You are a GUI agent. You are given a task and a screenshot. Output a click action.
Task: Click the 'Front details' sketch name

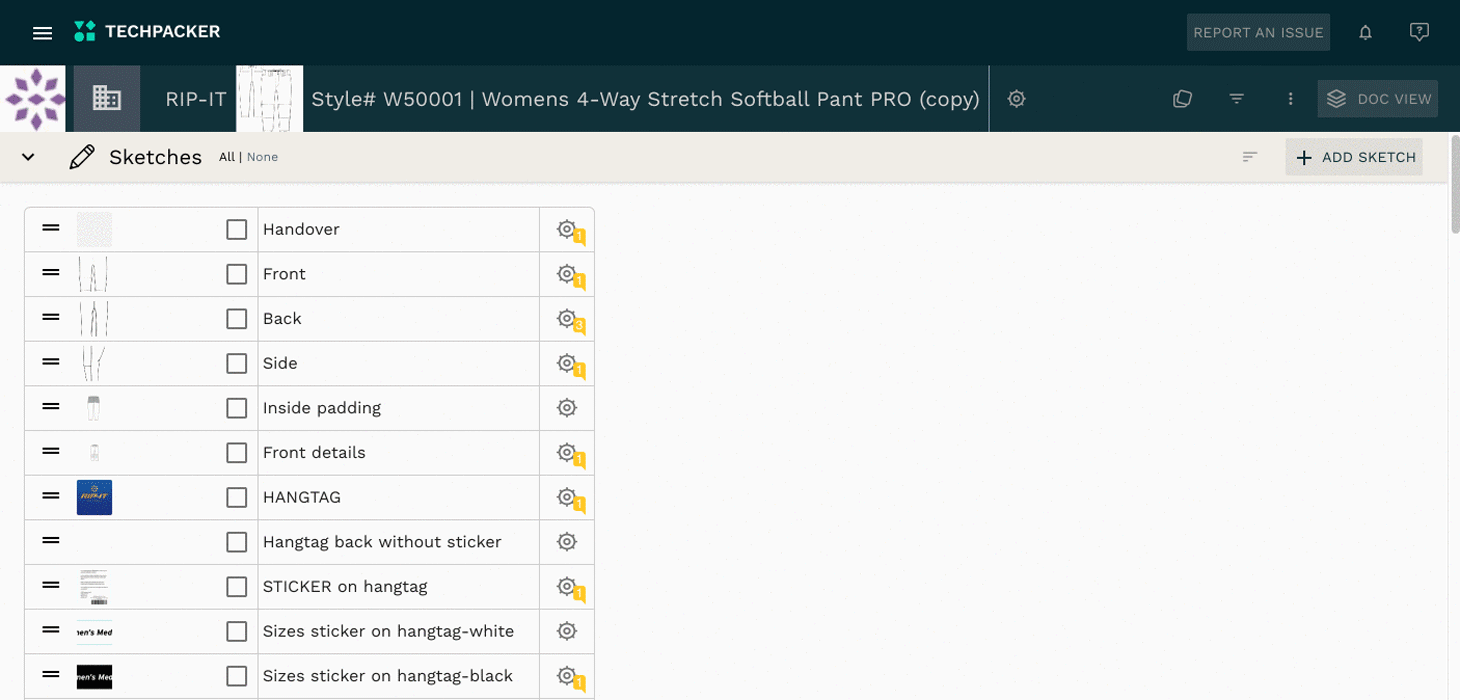[x=314, y=452]
